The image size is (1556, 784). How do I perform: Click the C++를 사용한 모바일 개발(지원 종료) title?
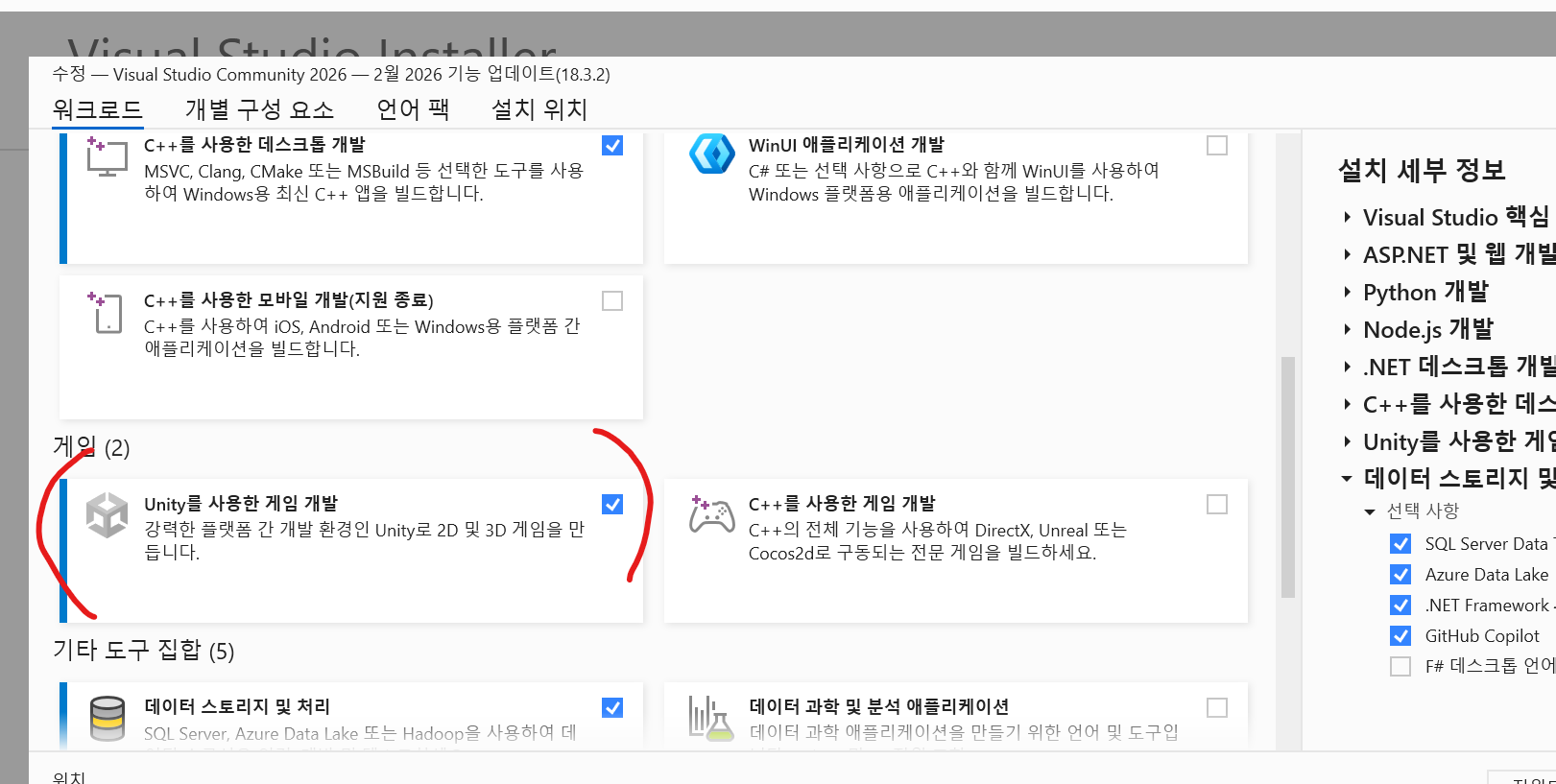tap(289, 300)
